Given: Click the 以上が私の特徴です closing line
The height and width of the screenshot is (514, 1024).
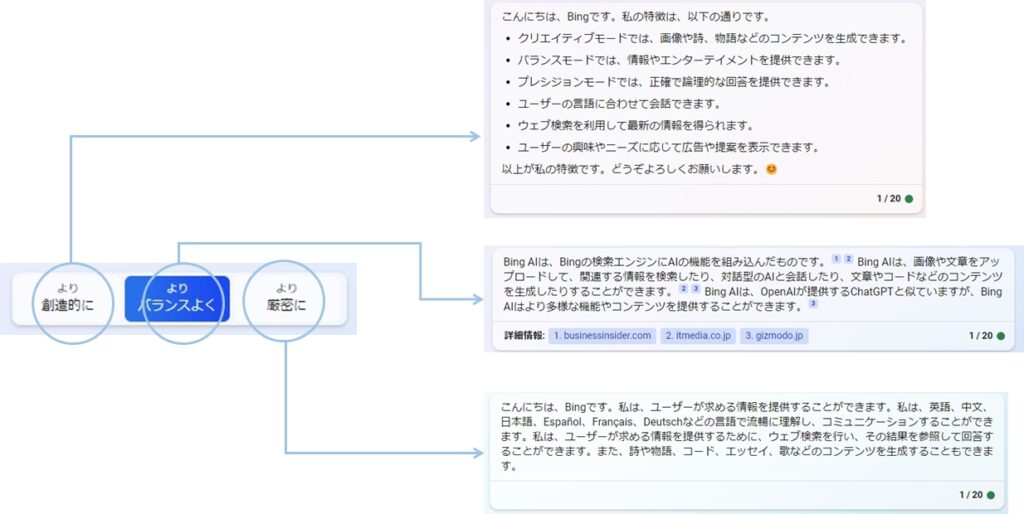Looking at the screenshot, I should (630, 169).
